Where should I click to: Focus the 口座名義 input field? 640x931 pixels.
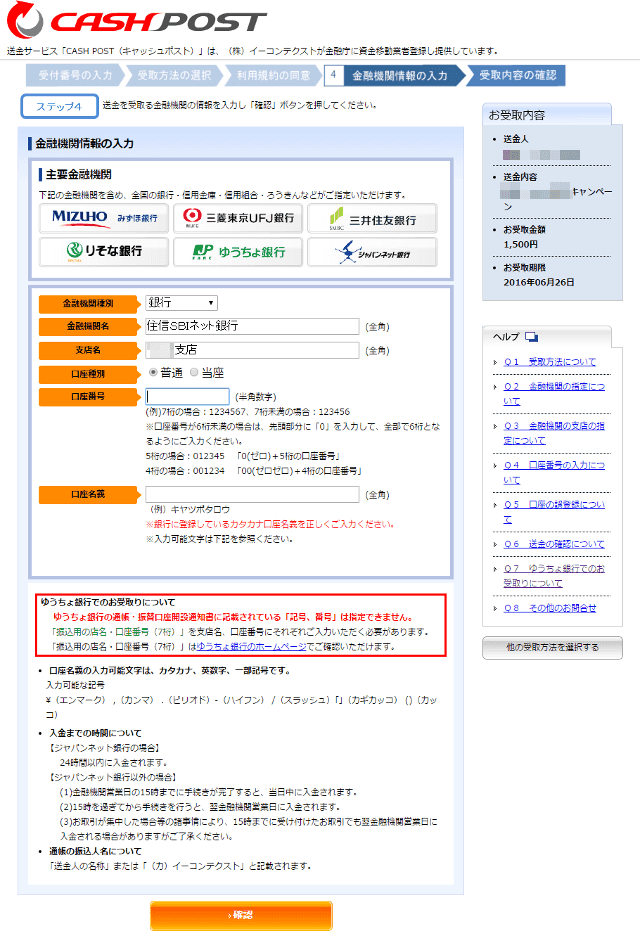252,494
